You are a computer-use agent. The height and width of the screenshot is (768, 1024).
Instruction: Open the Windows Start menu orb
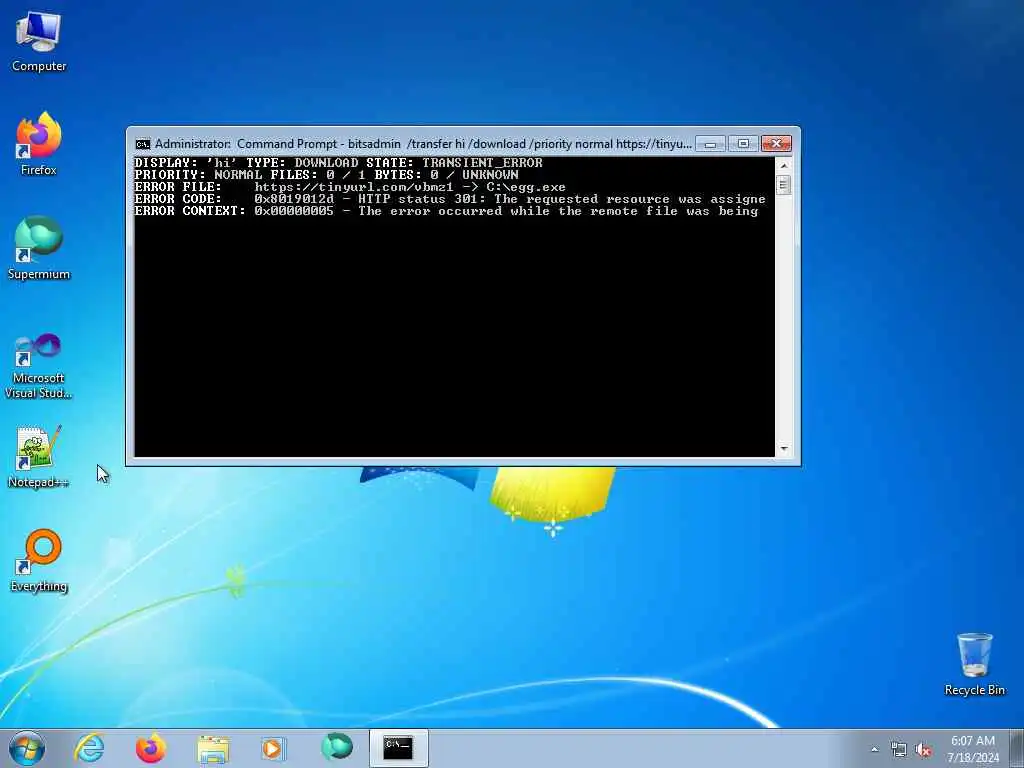pos(27,748)
